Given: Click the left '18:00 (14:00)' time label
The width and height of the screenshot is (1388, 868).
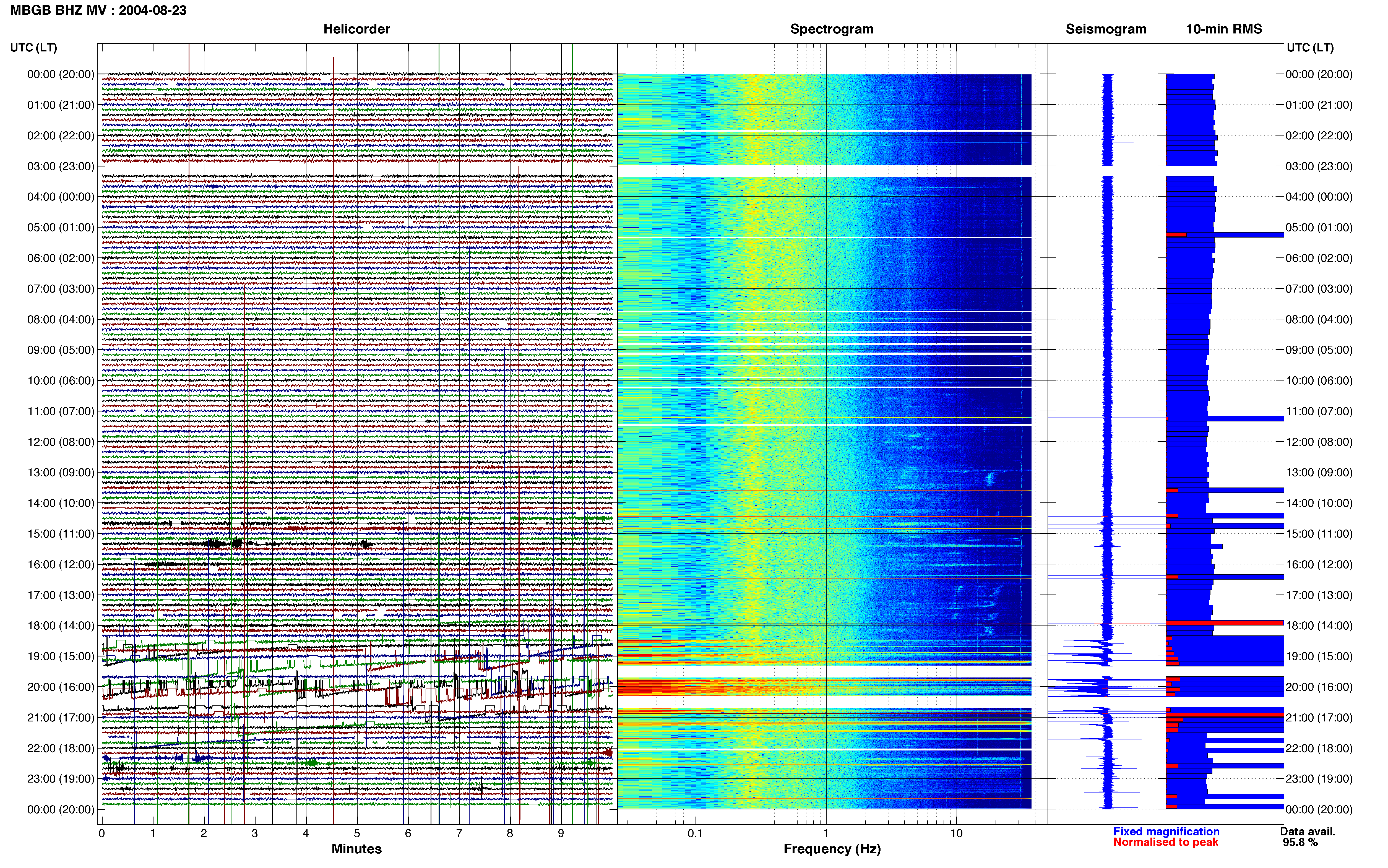Looking at the screenshot, I should [61, 626].
